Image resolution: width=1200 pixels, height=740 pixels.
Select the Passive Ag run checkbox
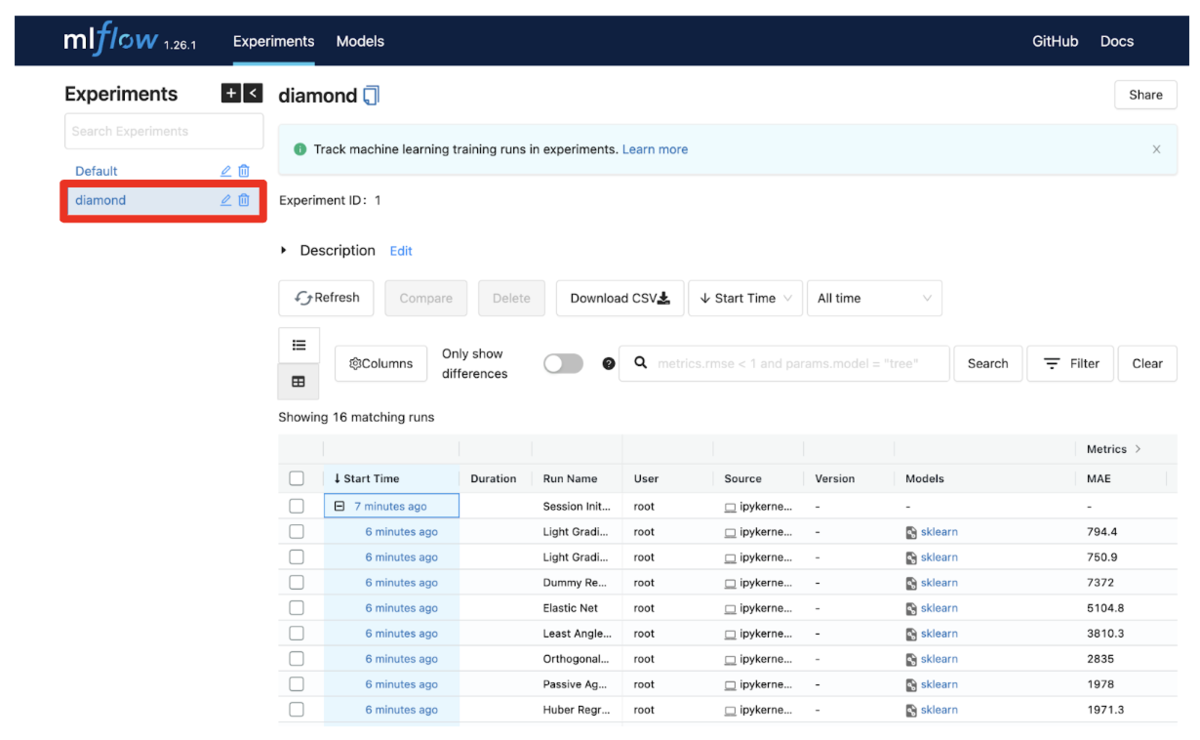[x=296, y=684]
